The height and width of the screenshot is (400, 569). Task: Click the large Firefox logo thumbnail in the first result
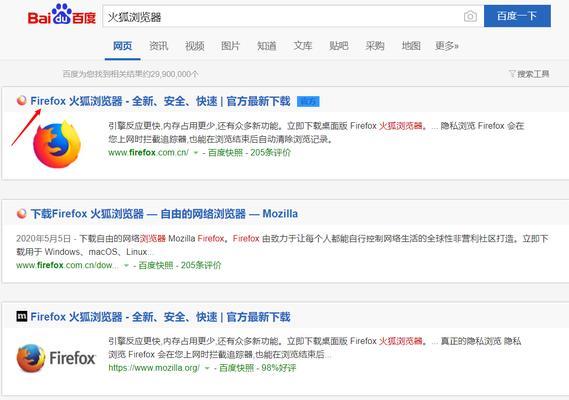(57, 144)
